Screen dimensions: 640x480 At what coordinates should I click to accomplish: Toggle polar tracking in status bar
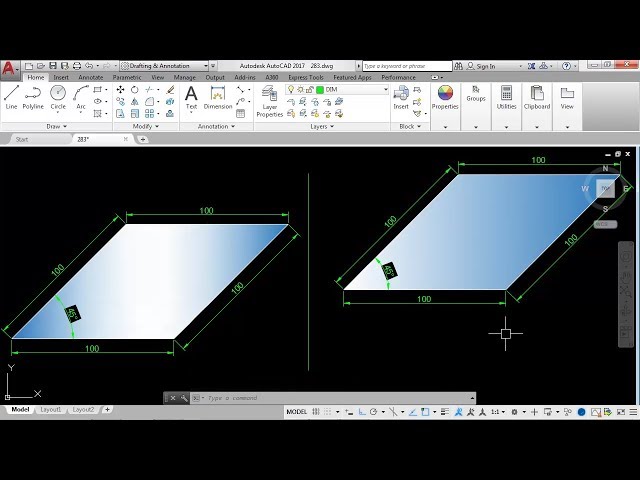373,412
